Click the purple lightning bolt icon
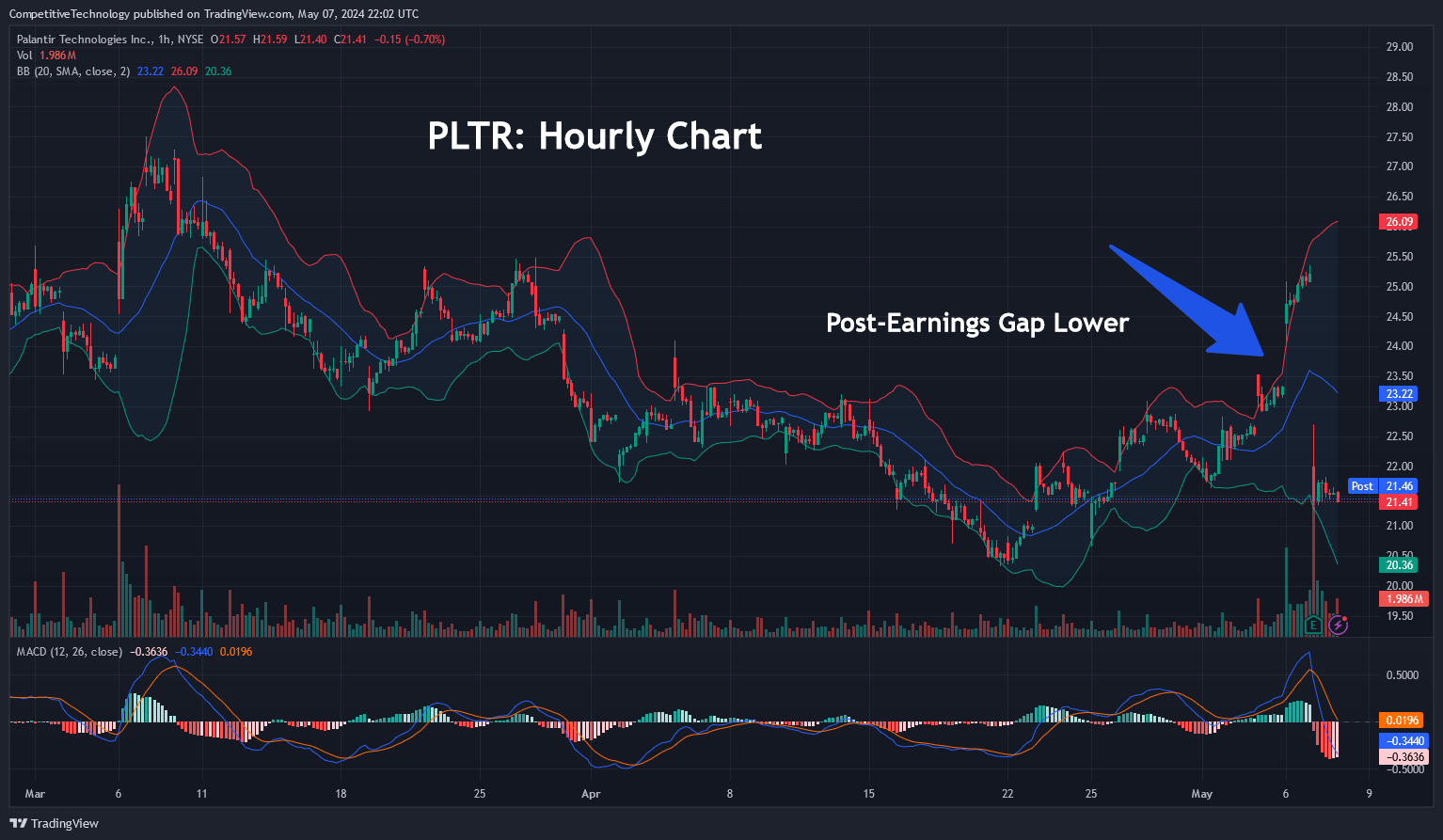 (1338, 624)
